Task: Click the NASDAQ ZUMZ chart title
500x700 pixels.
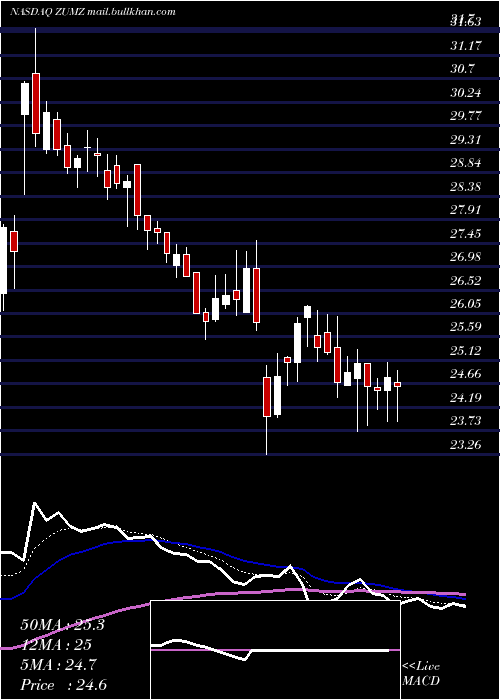Action: [92, 12]
